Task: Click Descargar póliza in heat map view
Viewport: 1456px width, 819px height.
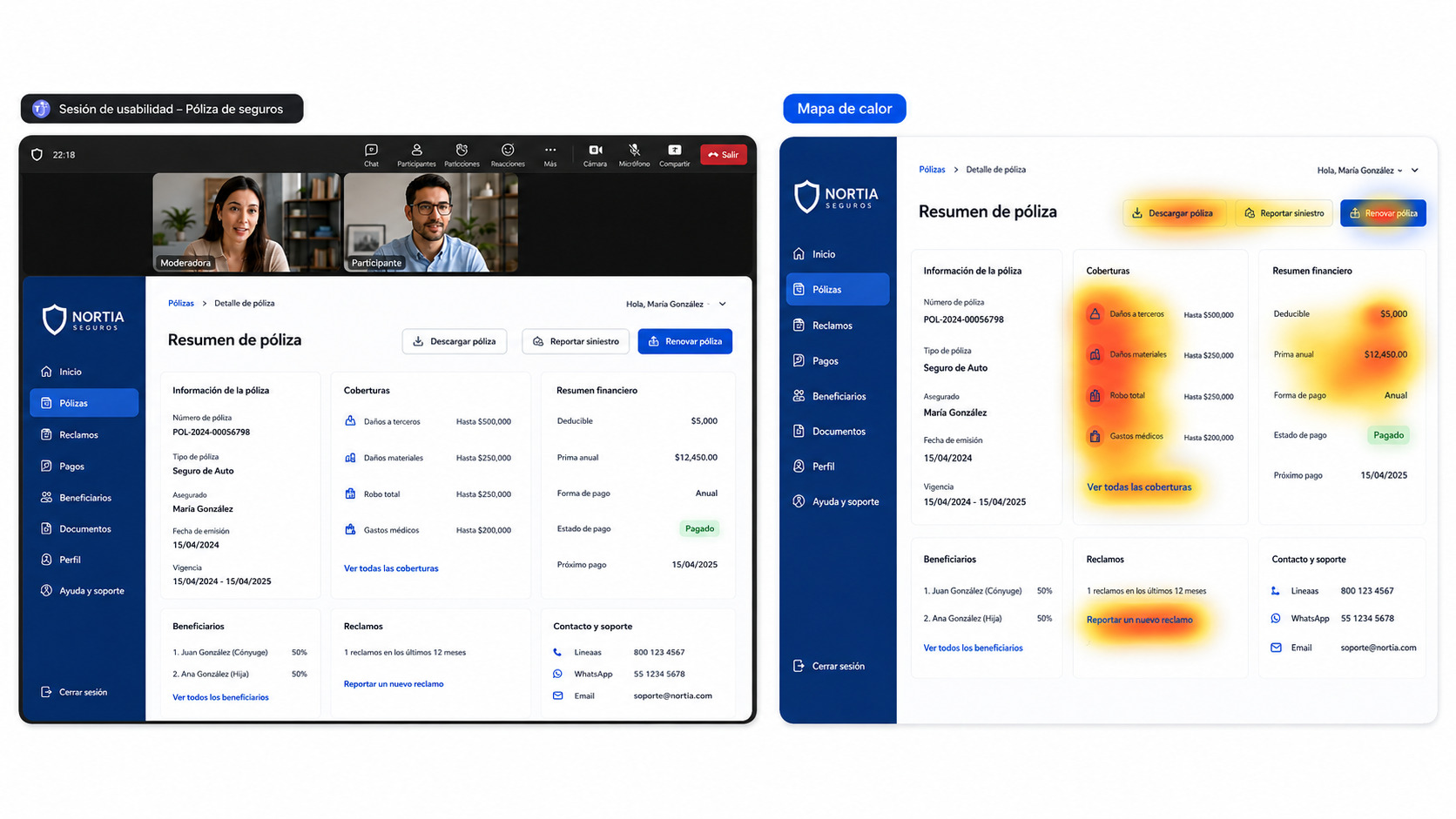Action: (1174, 213)
